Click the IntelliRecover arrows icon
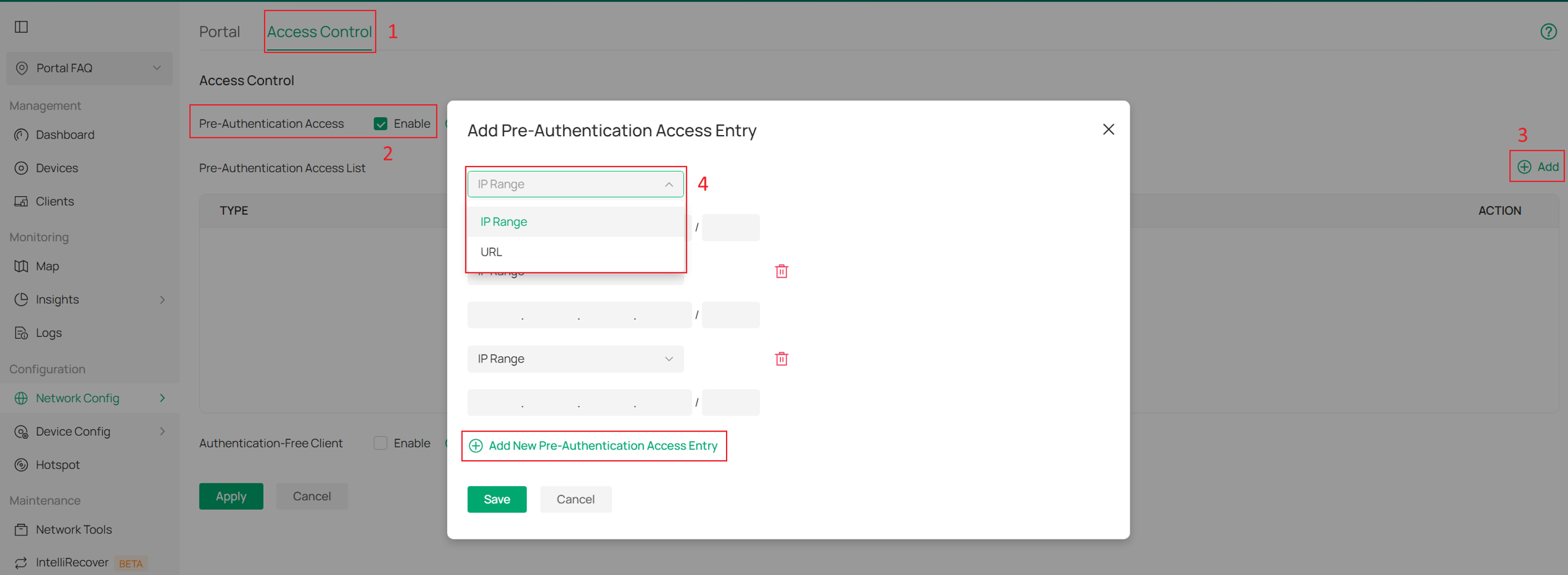The height and width of the screenshot is (575, 1568). pyautogui.click(x=21, y=563)
